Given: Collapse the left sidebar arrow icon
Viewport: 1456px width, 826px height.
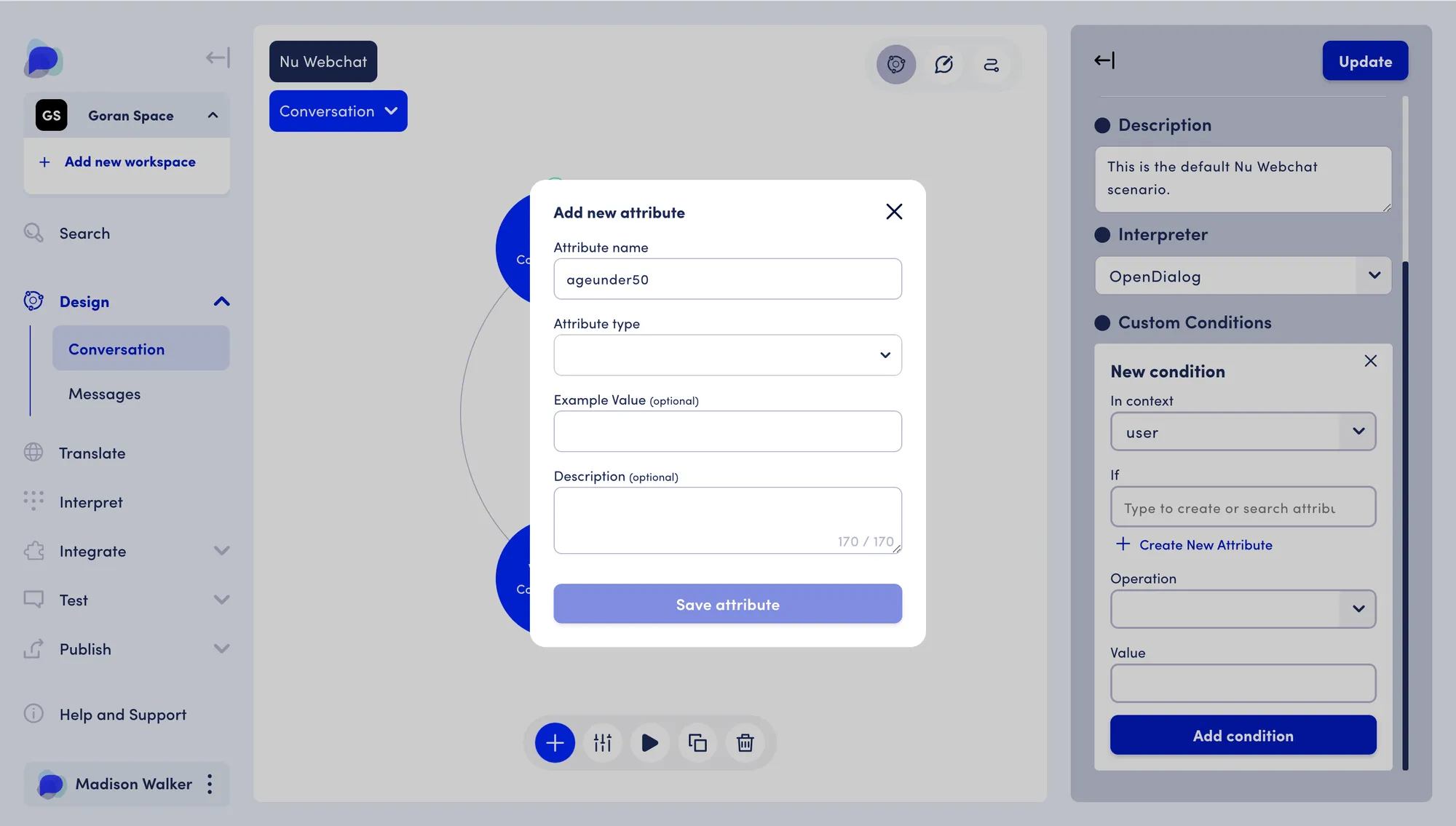Looking at the screenshot, I should tap(218, 57).
